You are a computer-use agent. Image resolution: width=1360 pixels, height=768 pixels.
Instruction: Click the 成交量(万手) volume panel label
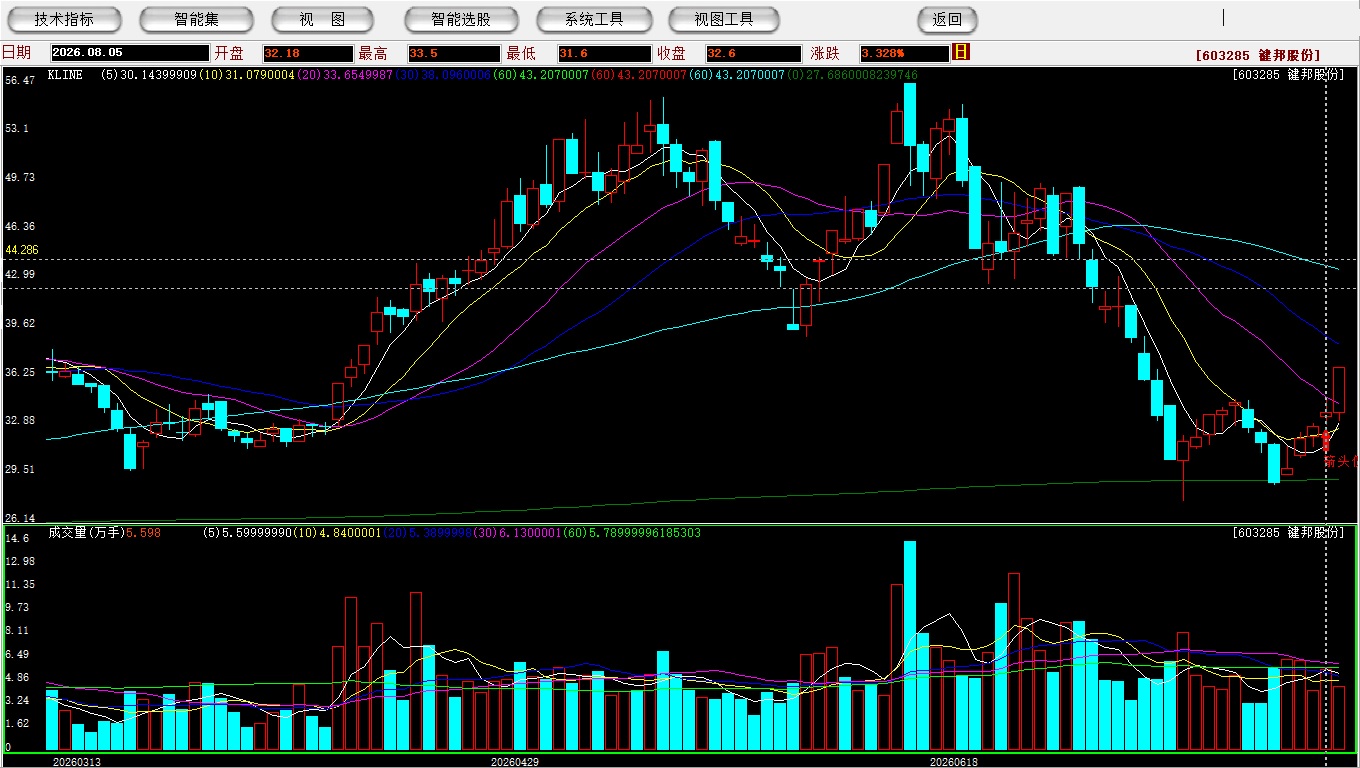click(x=85, y=533)
